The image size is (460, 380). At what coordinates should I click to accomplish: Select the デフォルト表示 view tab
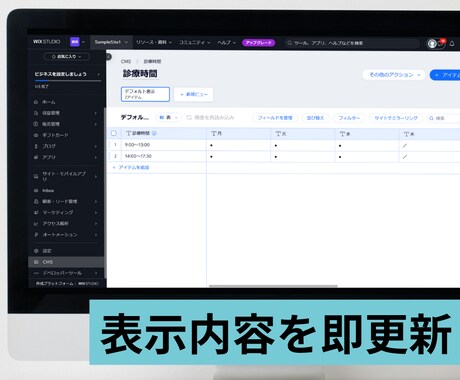[x=145, y=94]
